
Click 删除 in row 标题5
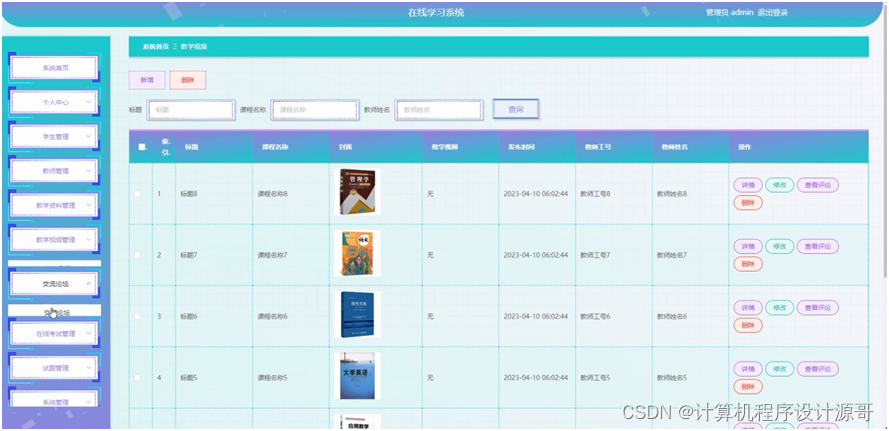(x=748, y=386)
